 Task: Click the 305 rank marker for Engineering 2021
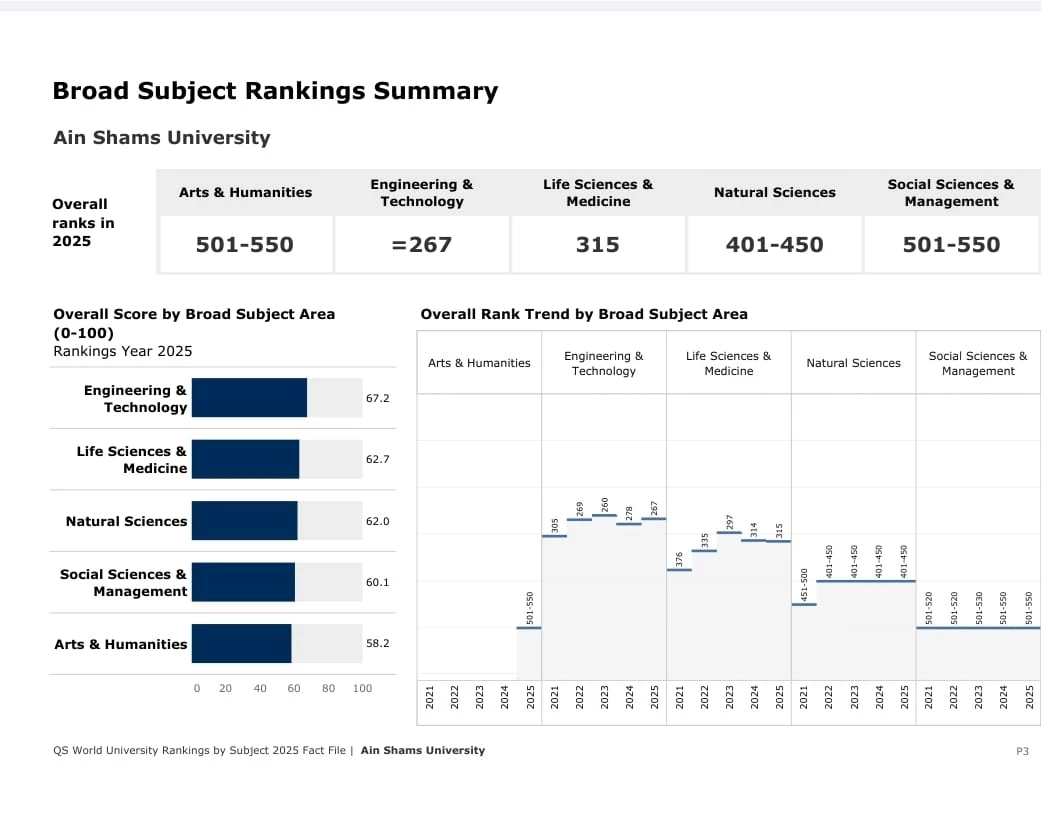[x=554, y=536]
